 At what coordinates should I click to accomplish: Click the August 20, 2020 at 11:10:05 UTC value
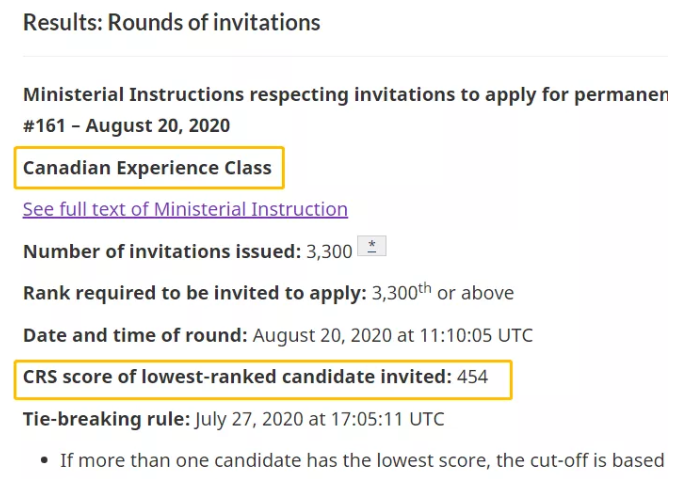tap(393, 335)
